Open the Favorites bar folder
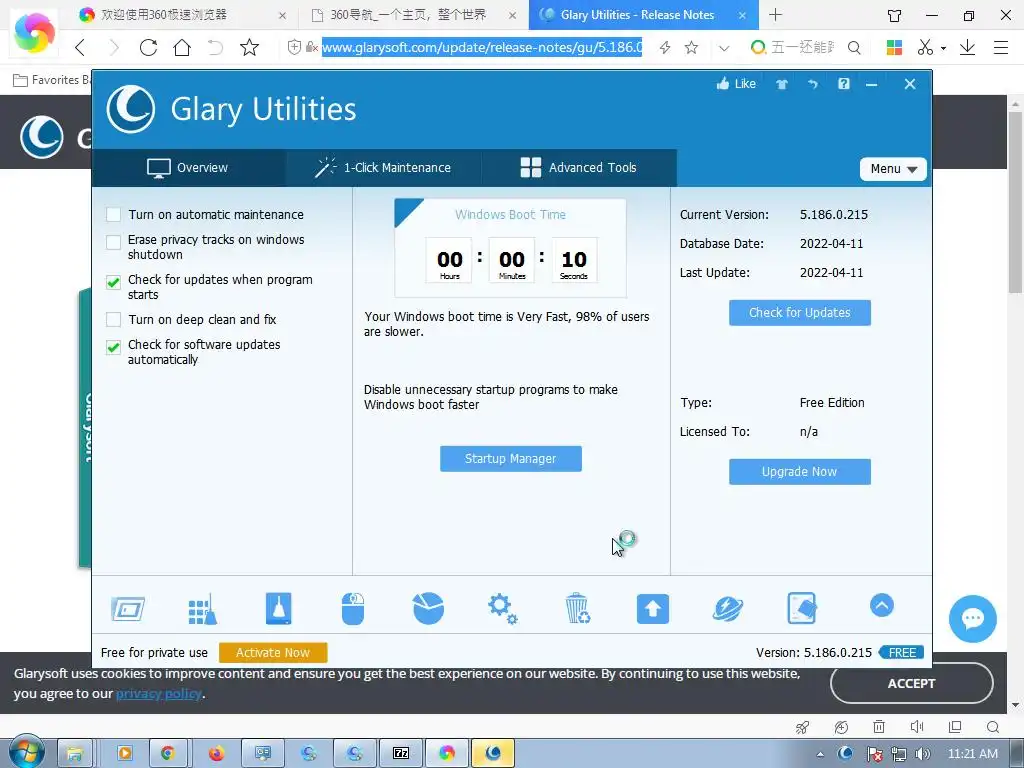This screenshot has height=768, width=1024. 52,80
